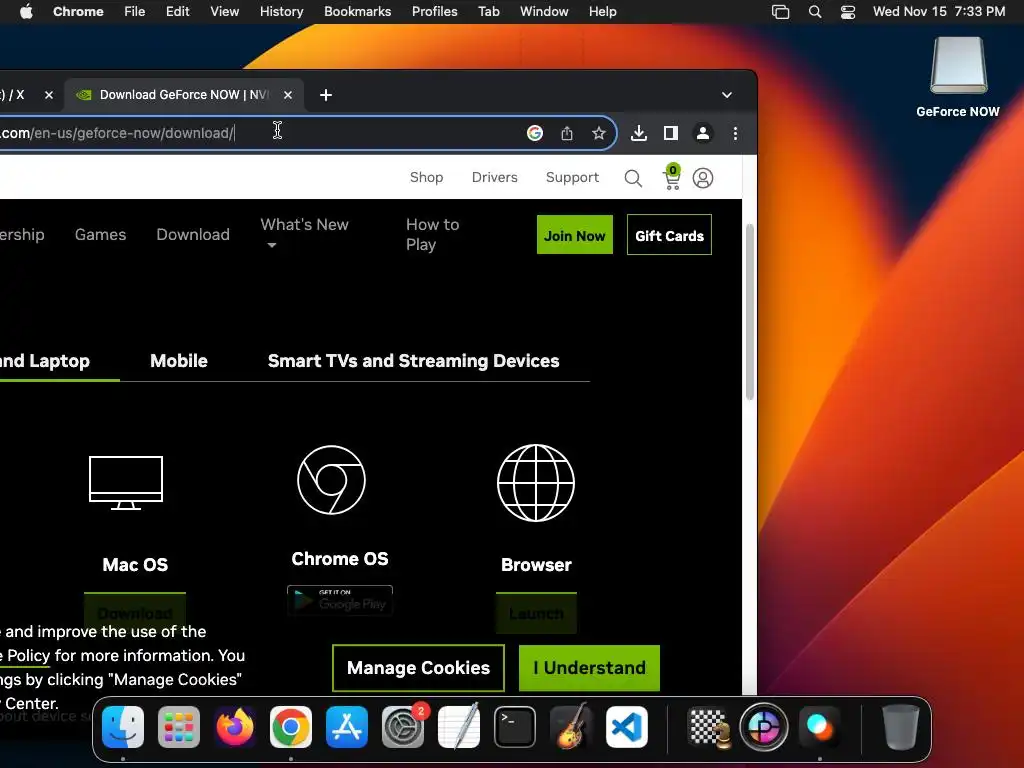Open Launchpad from the dock

pyautogui.click(x=179, y=727)
